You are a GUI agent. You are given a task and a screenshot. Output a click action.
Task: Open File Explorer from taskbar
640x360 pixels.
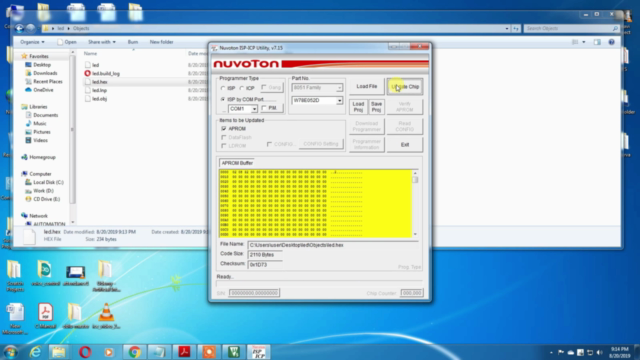59,352
